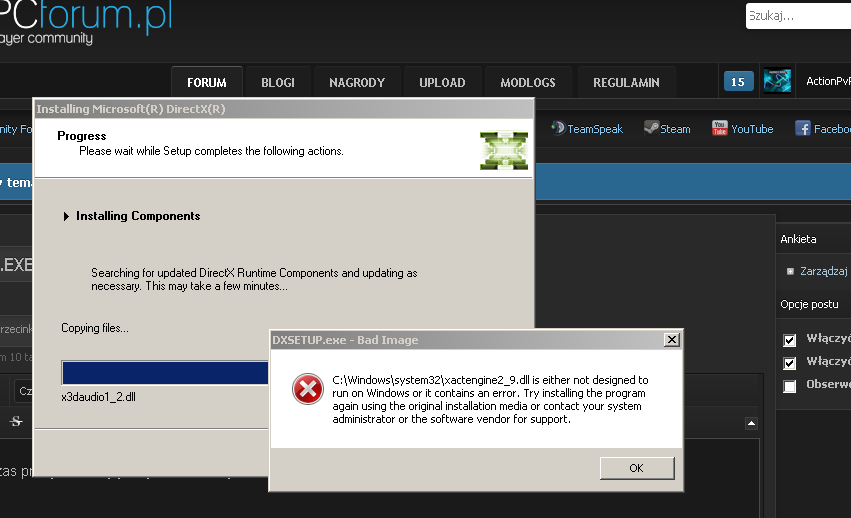Switch to the FORUM tab

[207, 82]
